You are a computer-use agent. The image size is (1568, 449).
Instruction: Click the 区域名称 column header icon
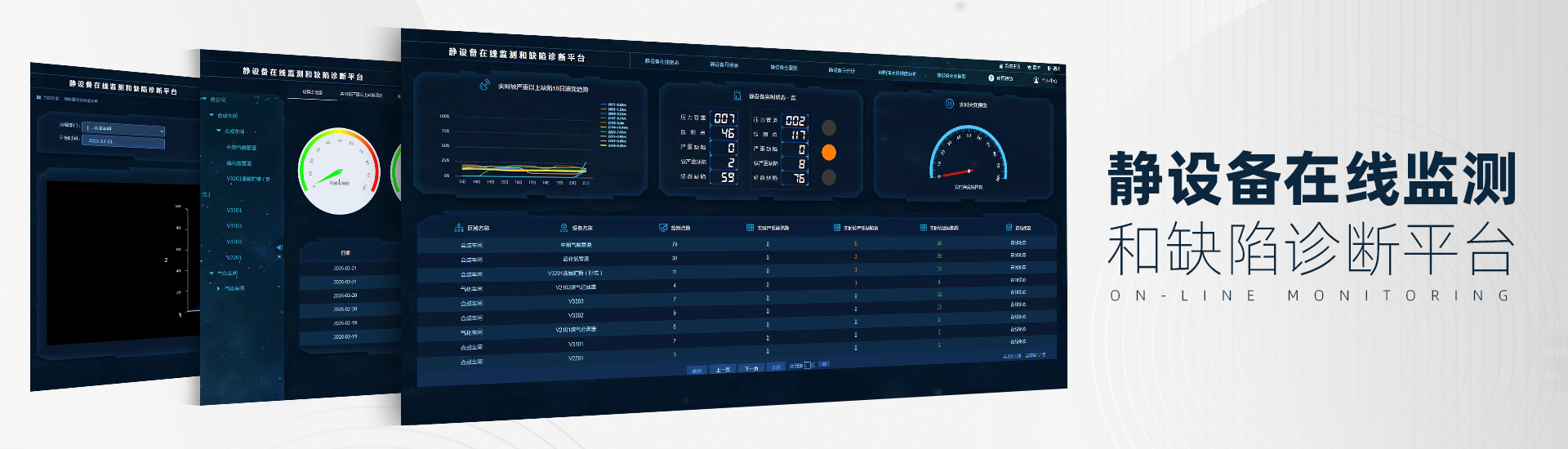(x=459, y=228)
